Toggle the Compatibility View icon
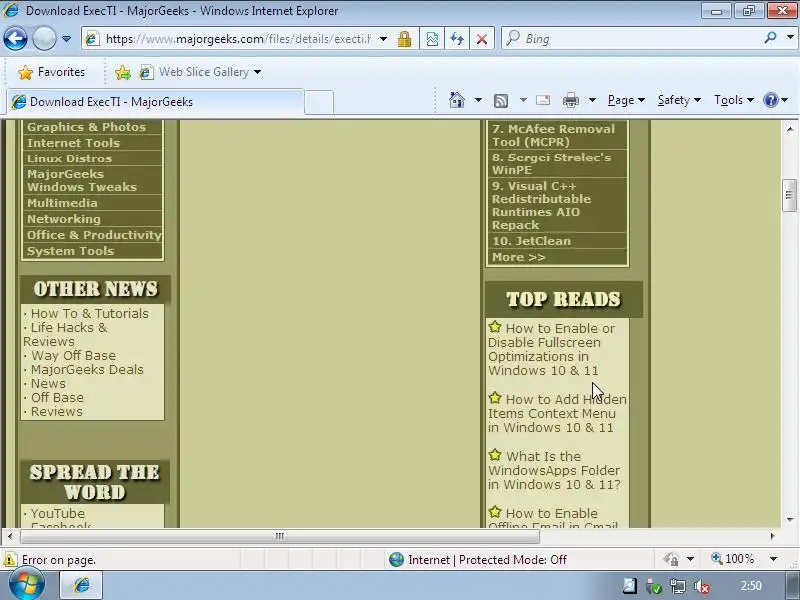Image resolution: width=800 pixels, height=600 pixels. (x=432, y=39)
